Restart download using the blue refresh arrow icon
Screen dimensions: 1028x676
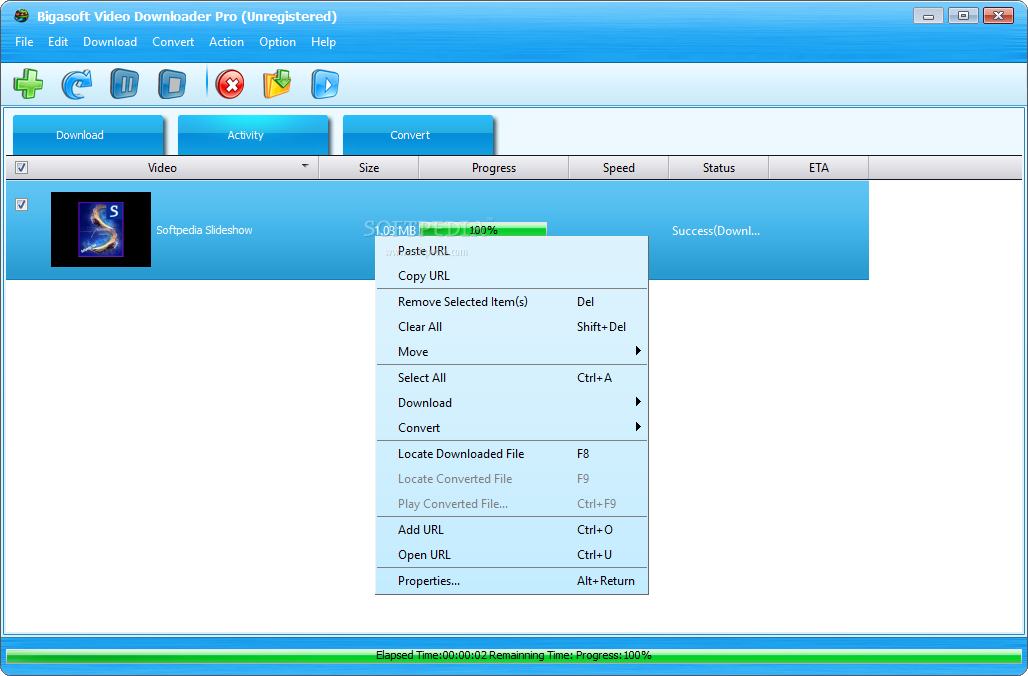76,83
